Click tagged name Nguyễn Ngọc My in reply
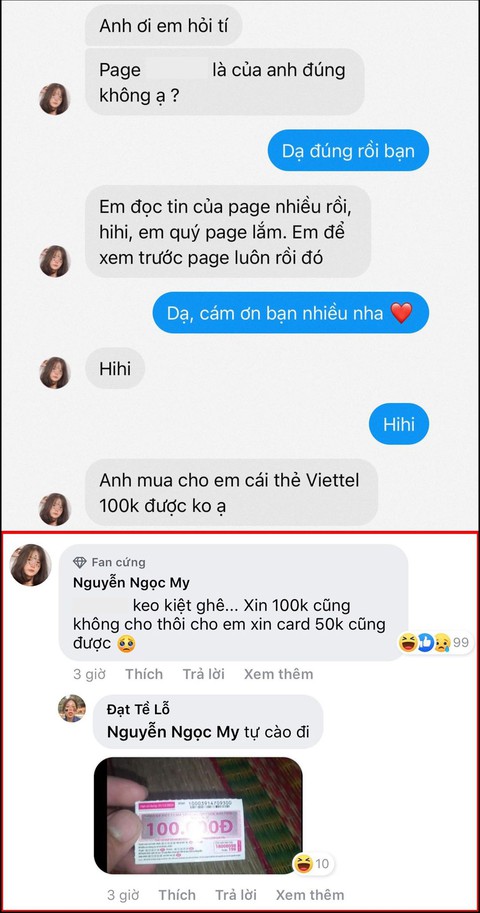480x913 pixels. click(x=173, y=732)
